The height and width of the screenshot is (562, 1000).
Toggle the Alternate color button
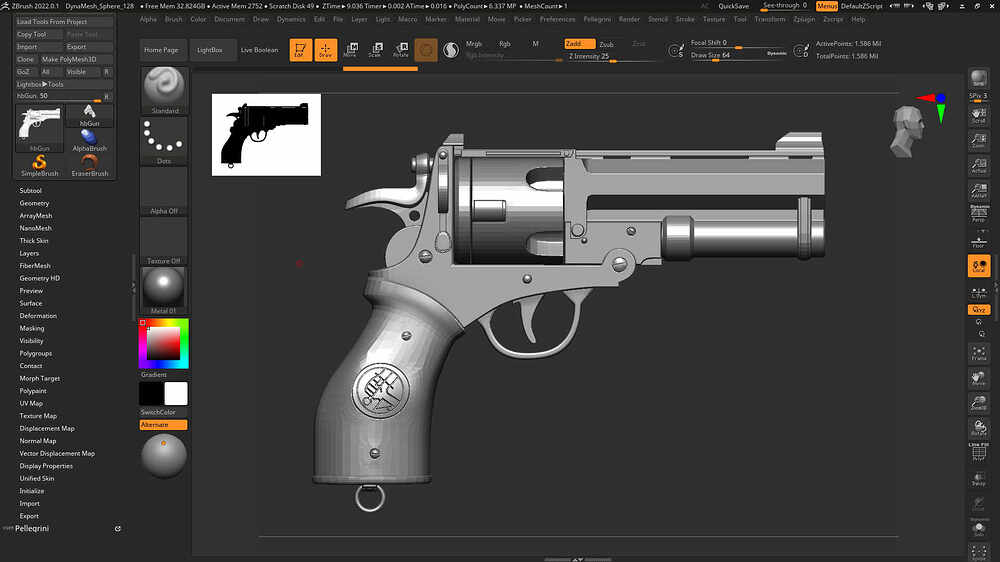(163, 424)
